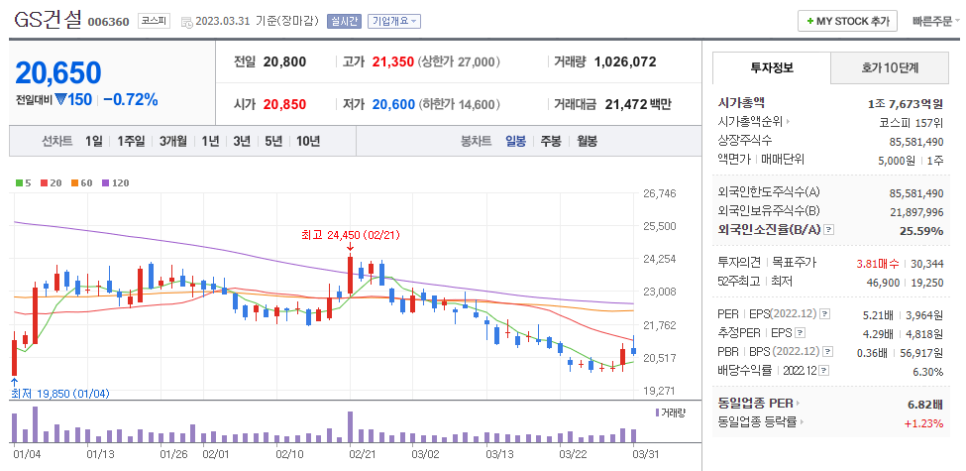Viewport: 966px width, 471px height.
Task: Click the 투자의견 label
Action: point(741,263)
